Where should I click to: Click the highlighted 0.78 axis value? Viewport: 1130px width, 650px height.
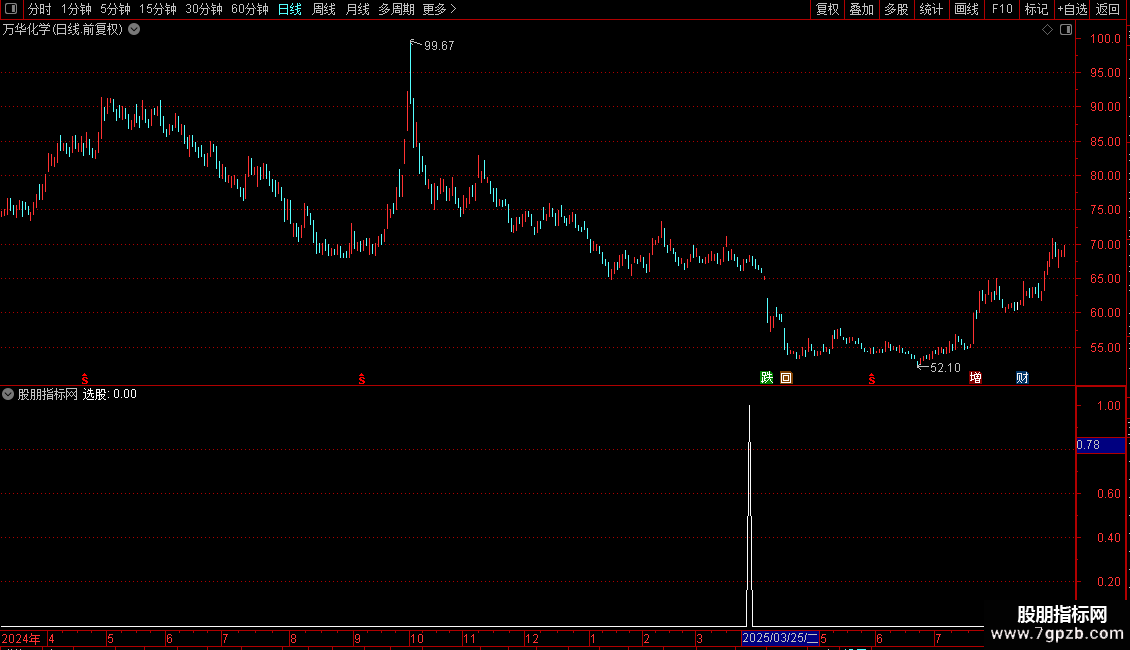(1100, 445)
